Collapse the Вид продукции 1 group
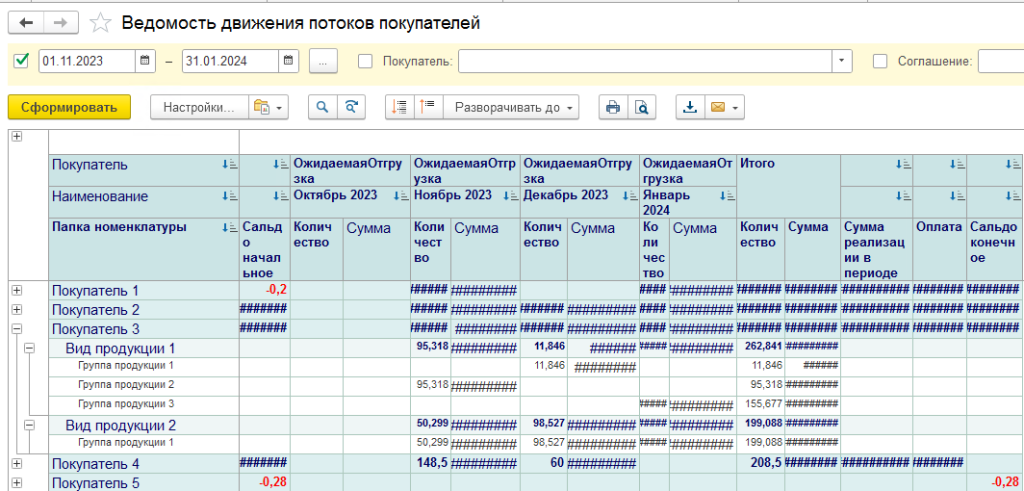The height and width of the screenshot is (491, 1024). click(x=29, y=348)
